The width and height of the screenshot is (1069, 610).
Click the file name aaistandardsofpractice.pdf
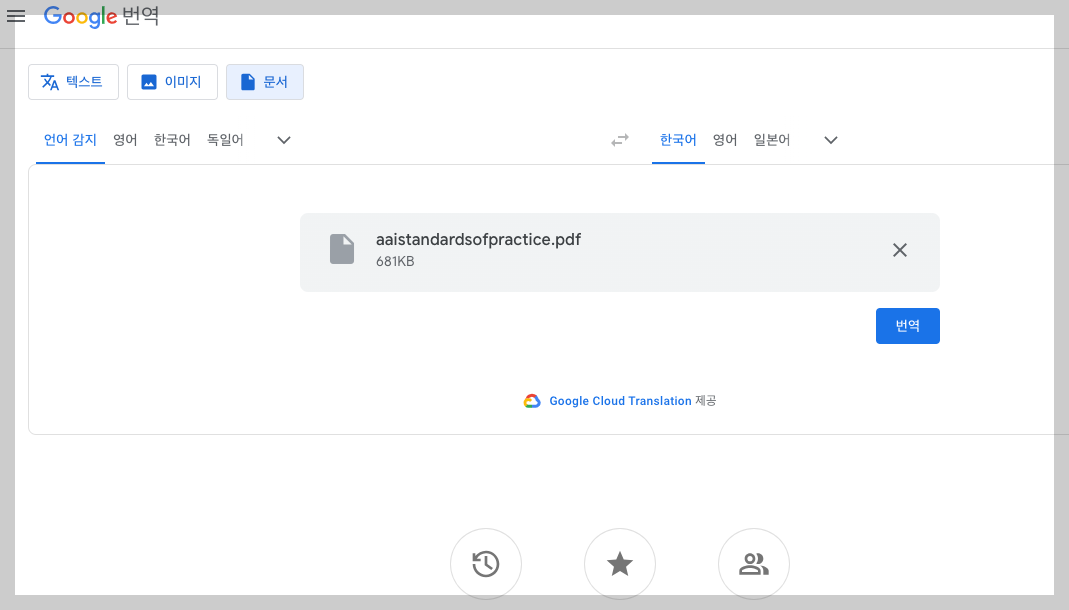pyautogui.click(x=479, y=240)
